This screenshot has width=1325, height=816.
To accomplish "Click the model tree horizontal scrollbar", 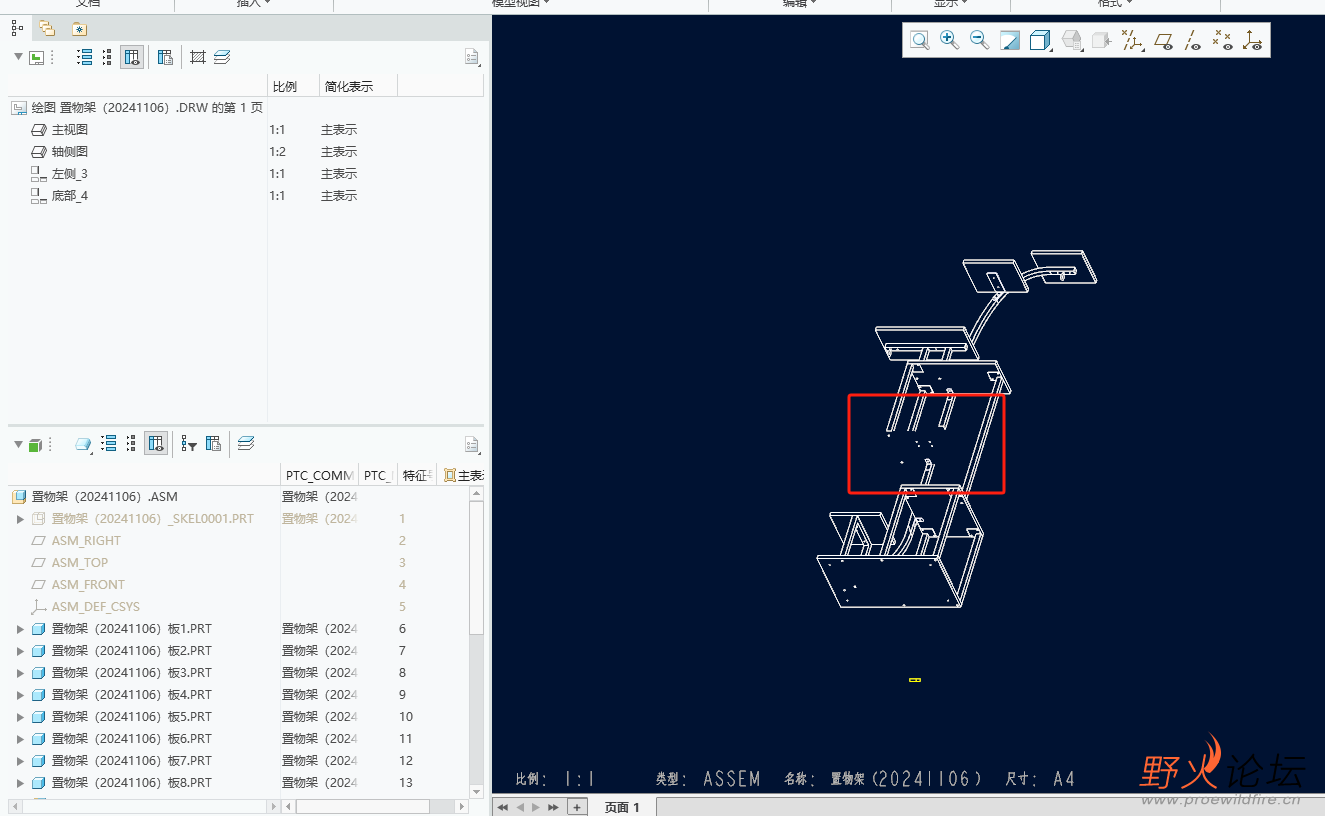I will (363, 806).
